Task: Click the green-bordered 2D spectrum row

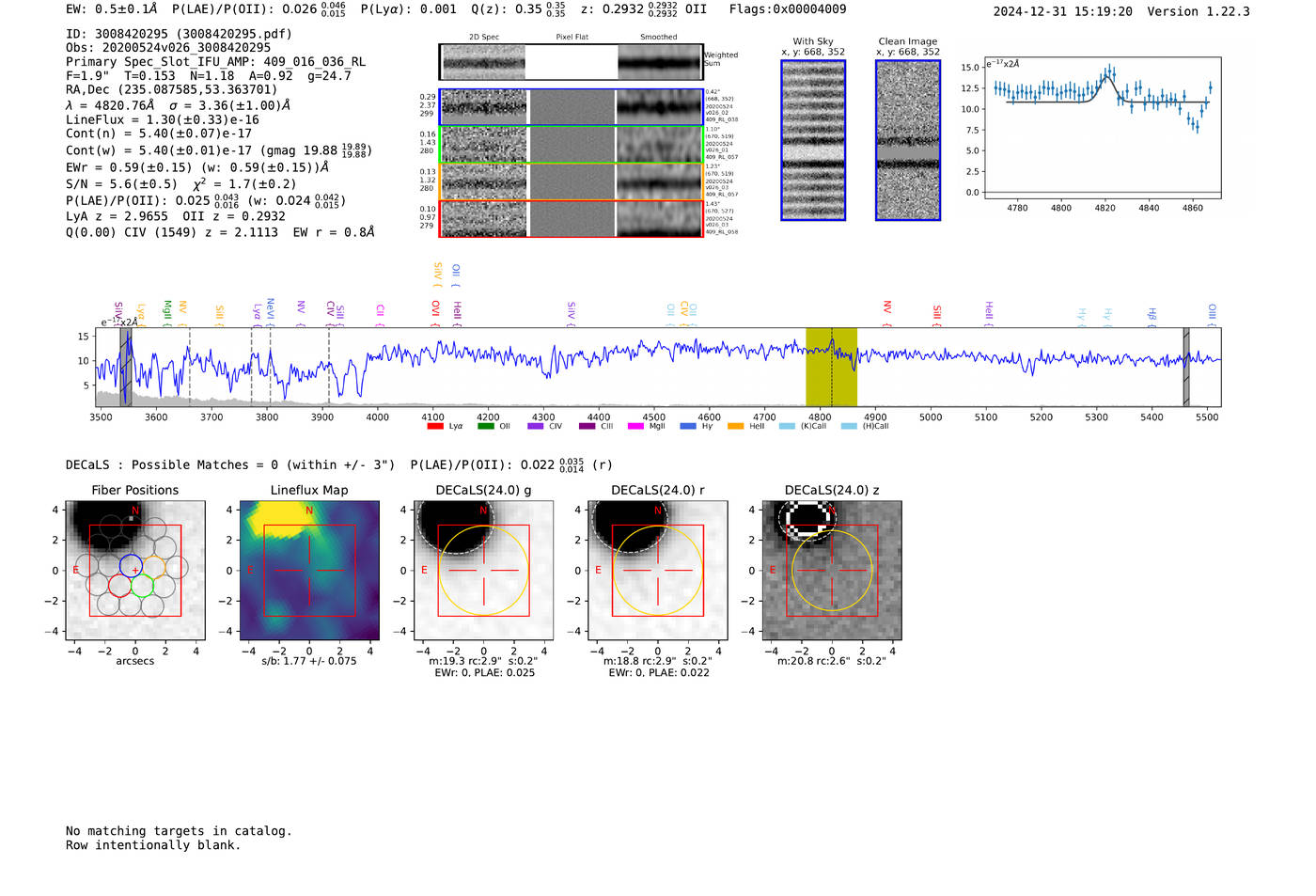Action: pyautogui.click(x=572, y=144)
